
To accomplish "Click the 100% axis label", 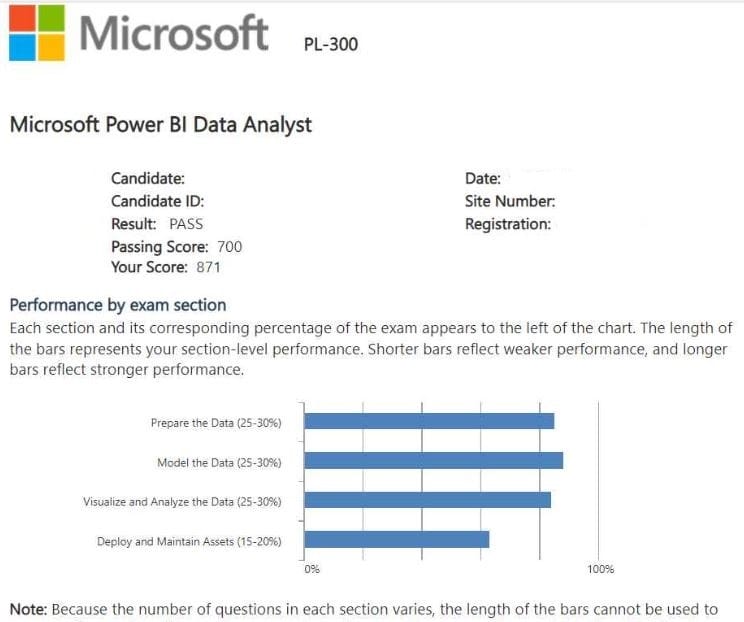I will (x=600, y=569).
